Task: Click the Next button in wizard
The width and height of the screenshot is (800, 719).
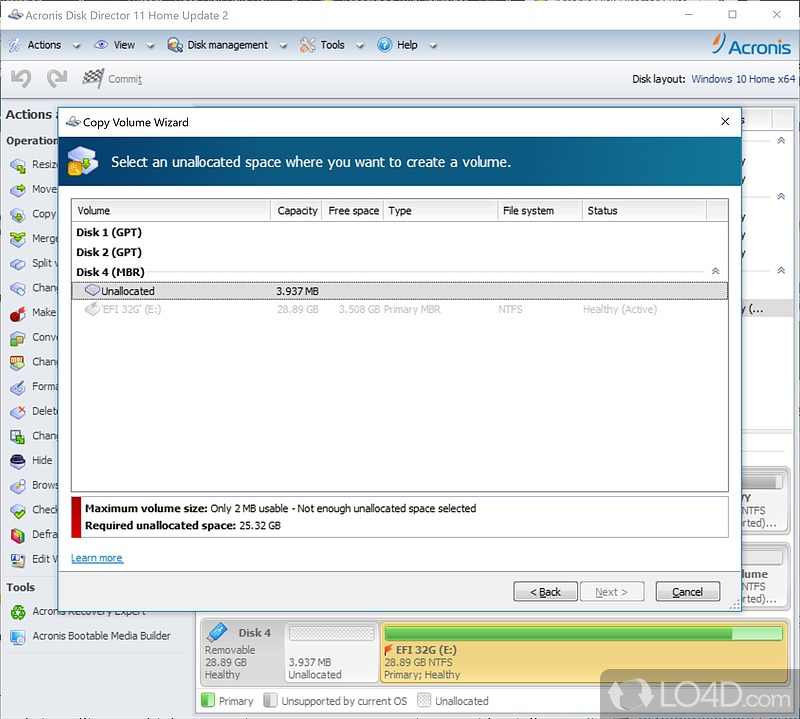Action: click(612, 591)
